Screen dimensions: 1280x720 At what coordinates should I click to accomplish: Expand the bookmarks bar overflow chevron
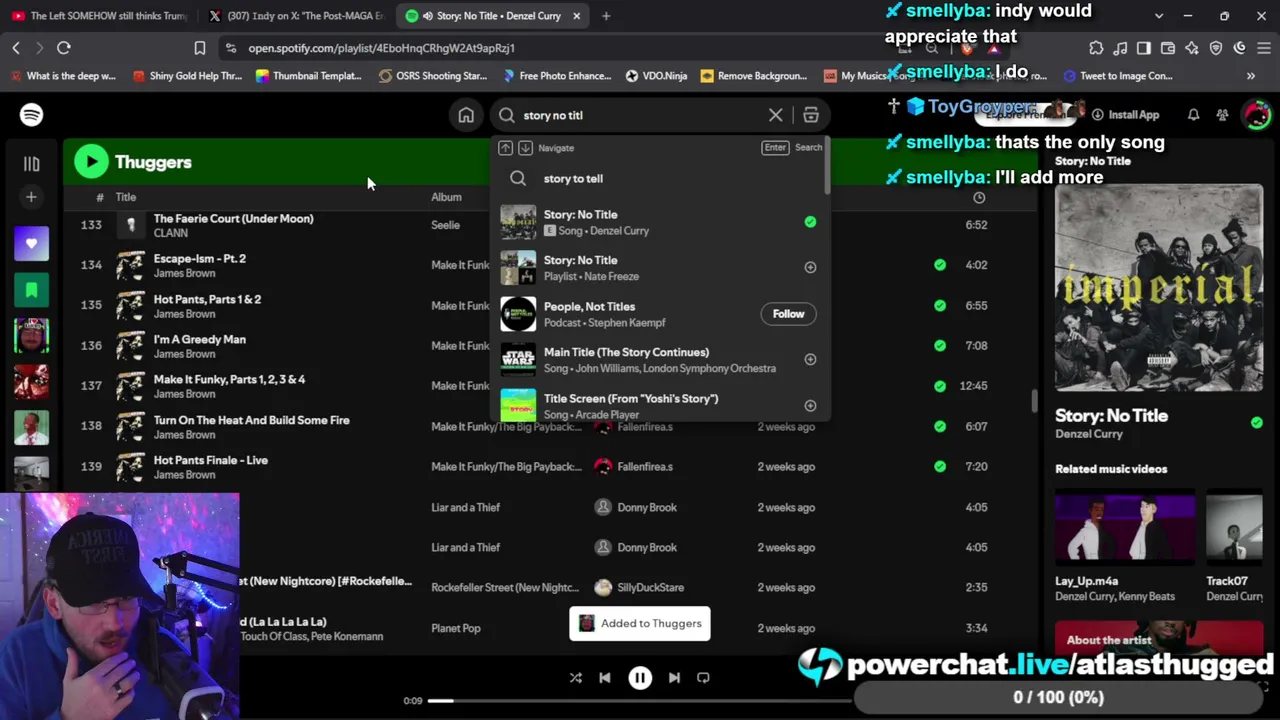(1250, 76)
